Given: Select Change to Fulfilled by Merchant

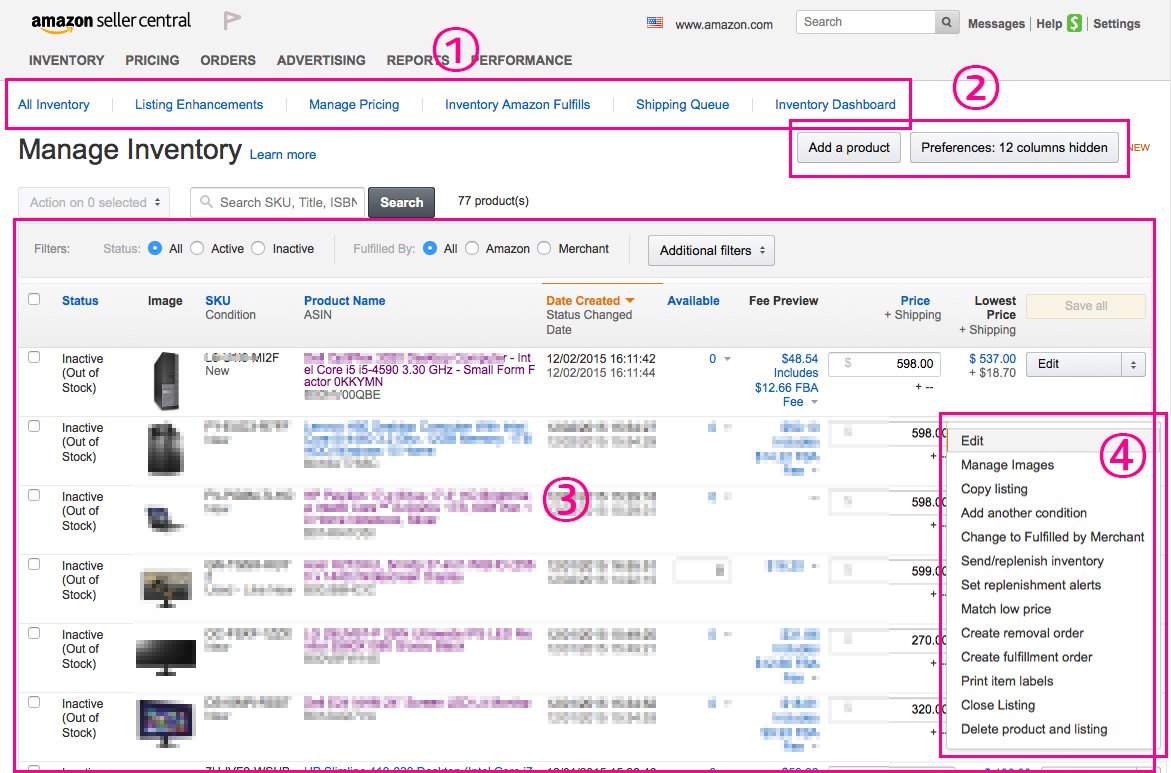Looking at the screenshot, I should pyautogui.click(x=1052, y=536).
